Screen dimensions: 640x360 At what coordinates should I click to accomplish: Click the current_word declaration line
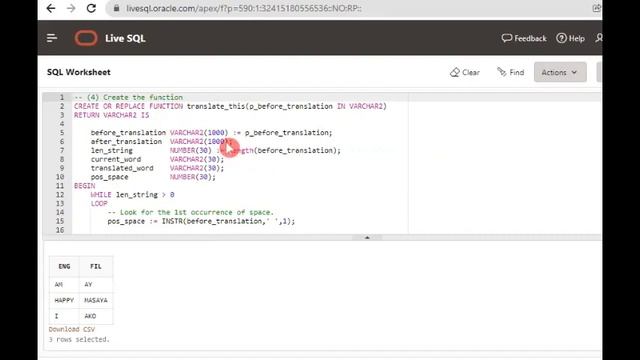pyautogui.click(x=157, y=159)
